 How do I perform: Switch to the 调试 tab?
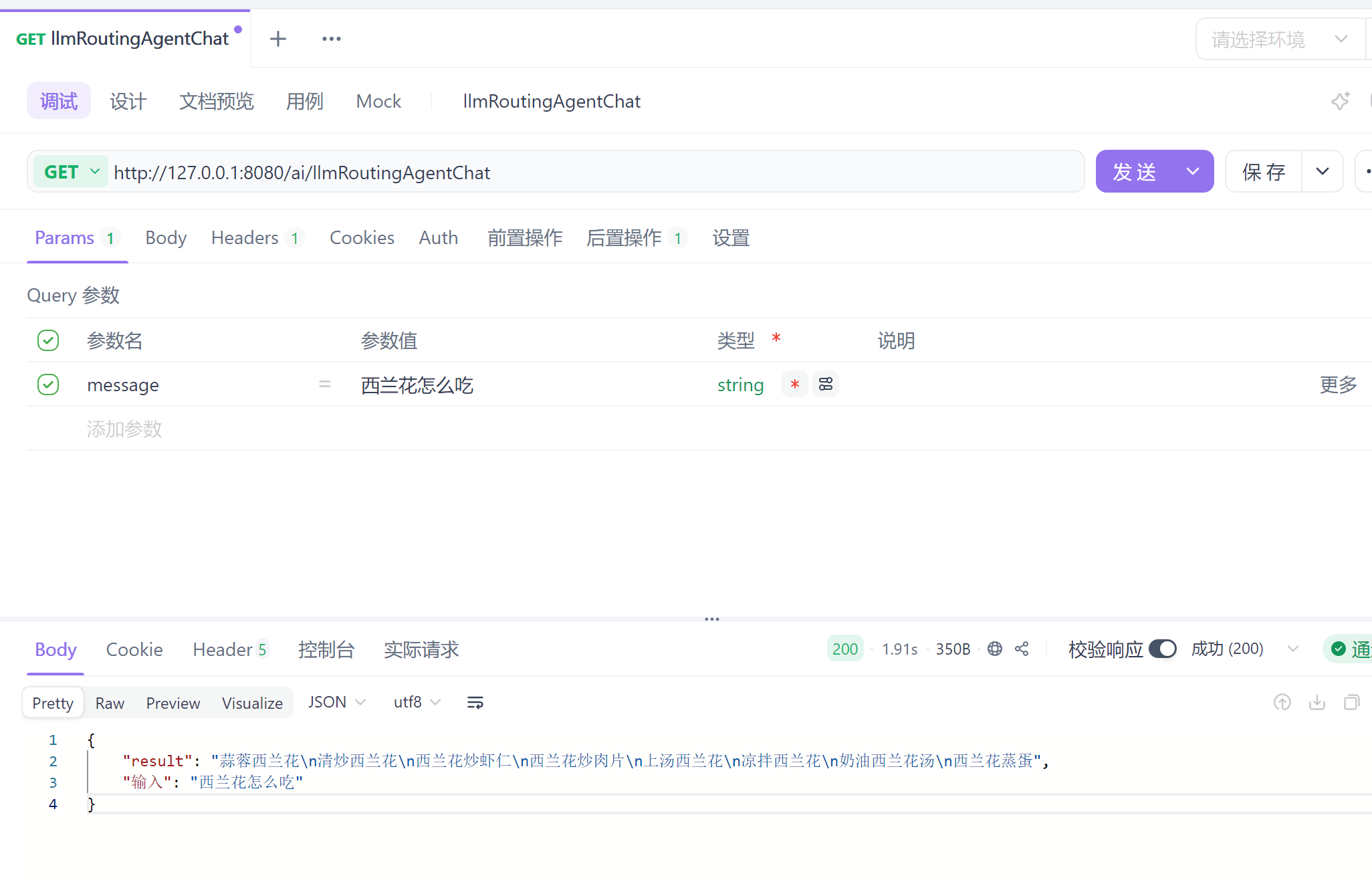pyautogui.click(x=59, y=101)
